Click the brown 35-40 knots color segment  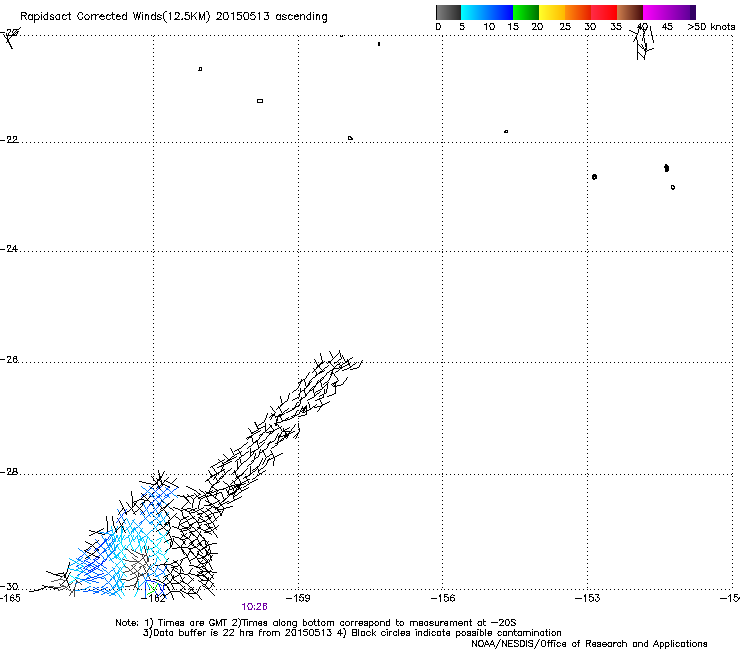(x=630, y=12)
